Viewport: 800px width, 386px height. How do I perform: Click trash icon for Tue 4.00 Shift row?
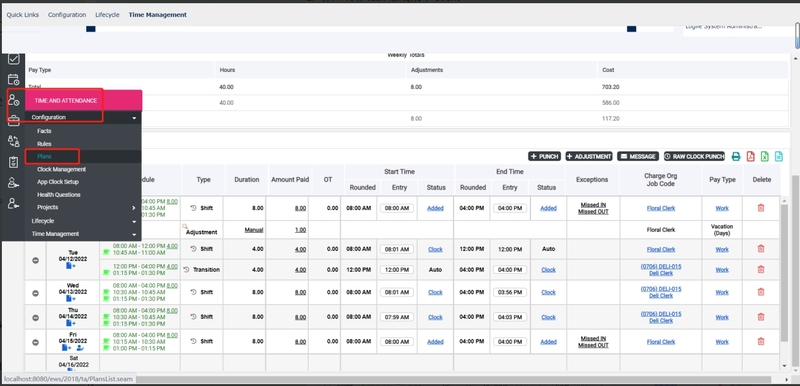761,249
